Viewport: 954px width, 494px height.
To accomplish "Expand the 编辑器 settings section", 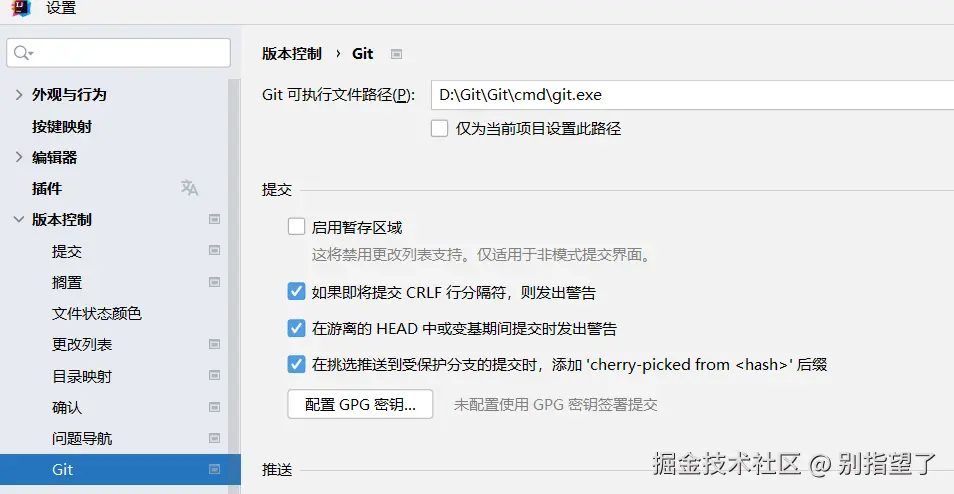I will [x=19, y=157].
